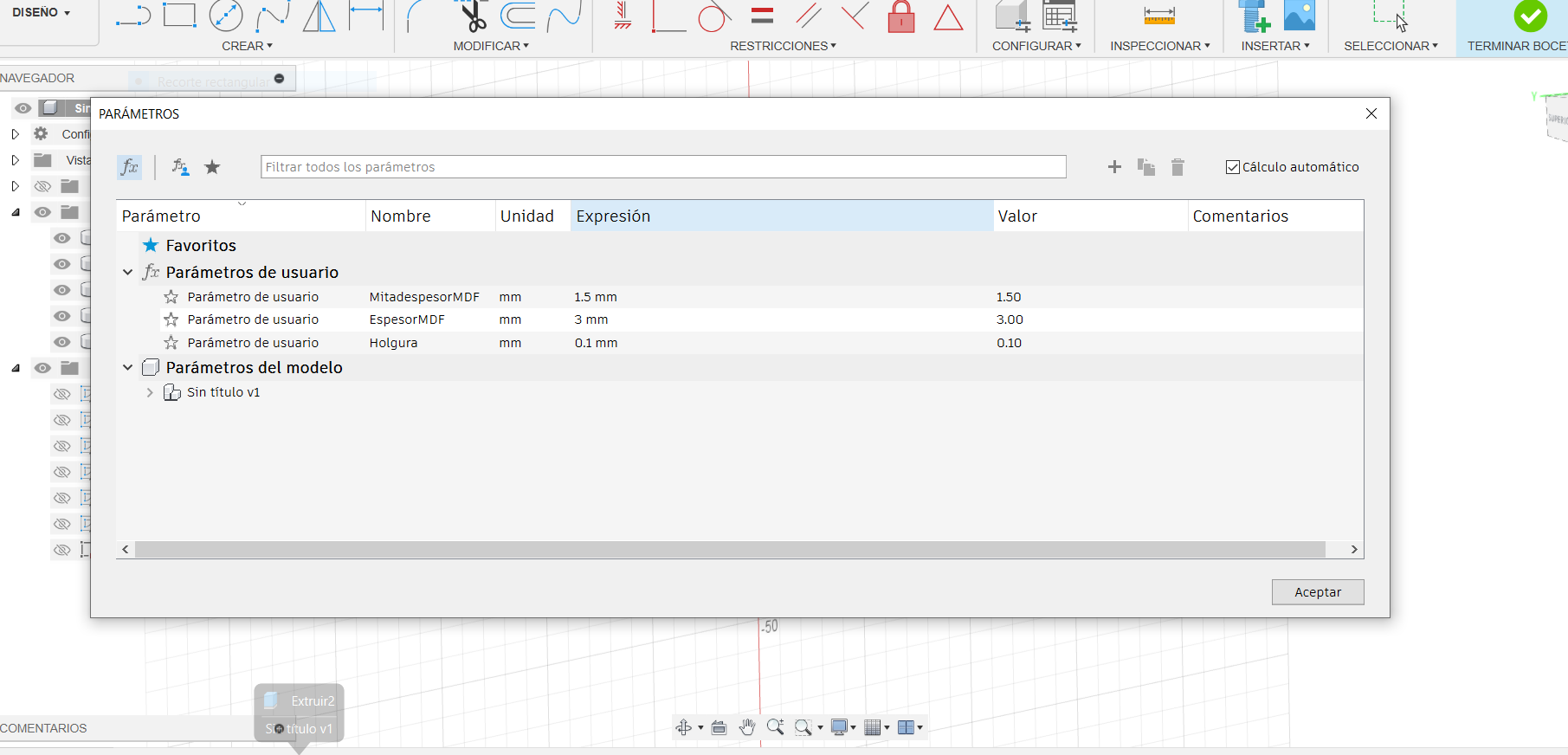Select the Sketch Dimension tool
This screenshot has height=755, width=1568.
coord(365,16)
